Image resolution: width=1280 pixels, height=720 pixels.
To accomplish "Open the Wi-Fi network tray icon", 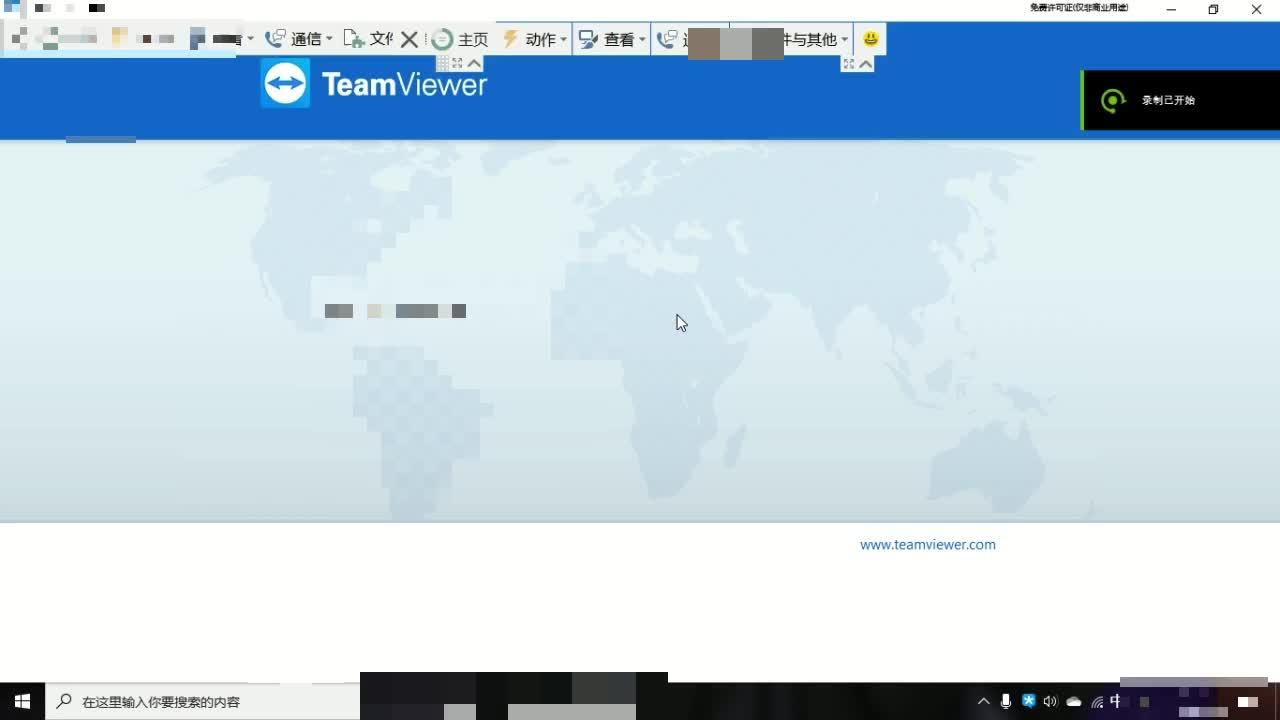I will tap(1097, 702).
